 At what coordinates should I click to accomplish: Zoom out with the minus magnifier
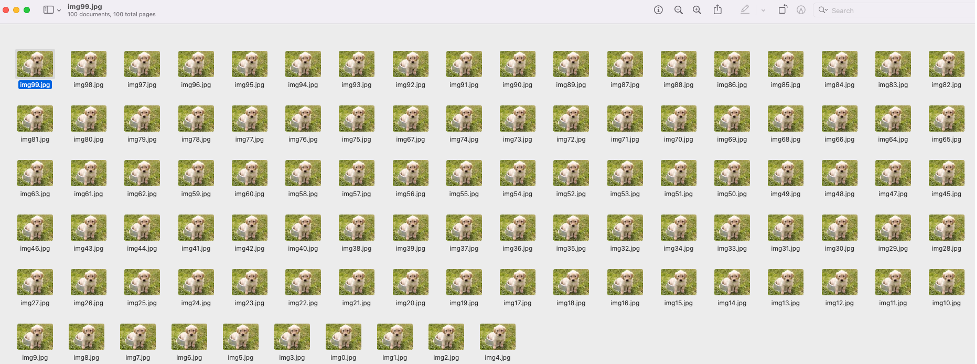coord(679,10)
